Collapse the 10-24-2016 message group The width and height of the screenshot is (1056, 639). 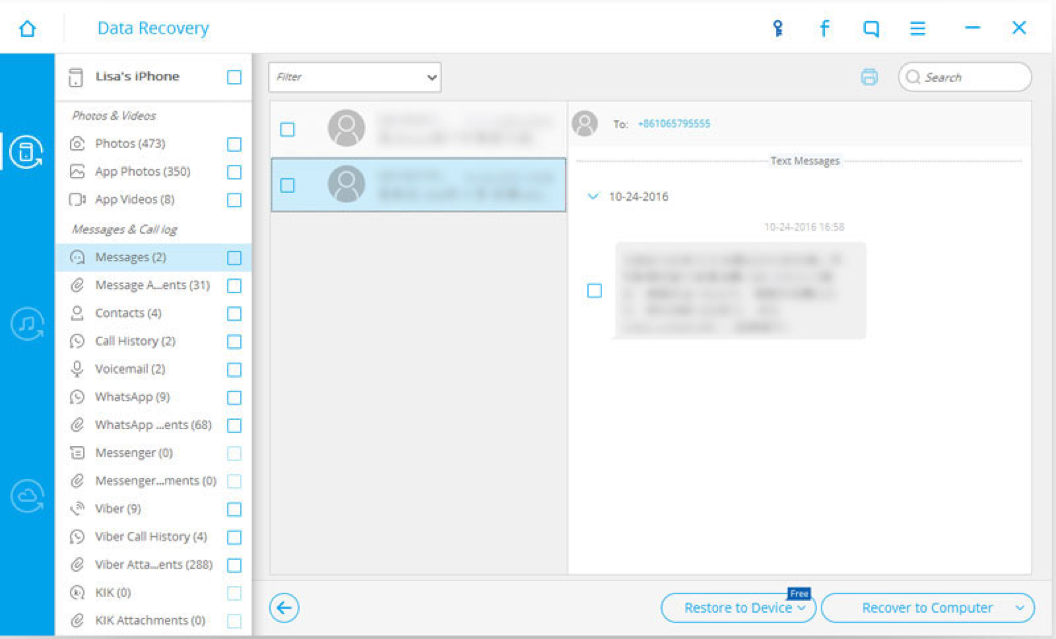593,197
